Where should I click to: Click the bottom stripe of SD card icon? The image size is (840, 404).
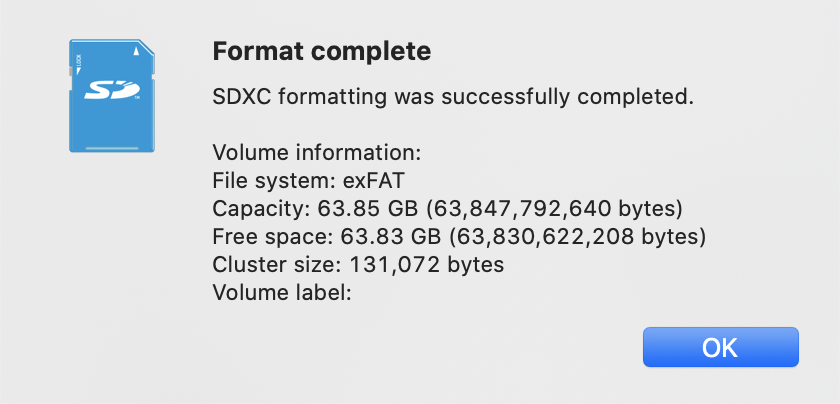112,148
